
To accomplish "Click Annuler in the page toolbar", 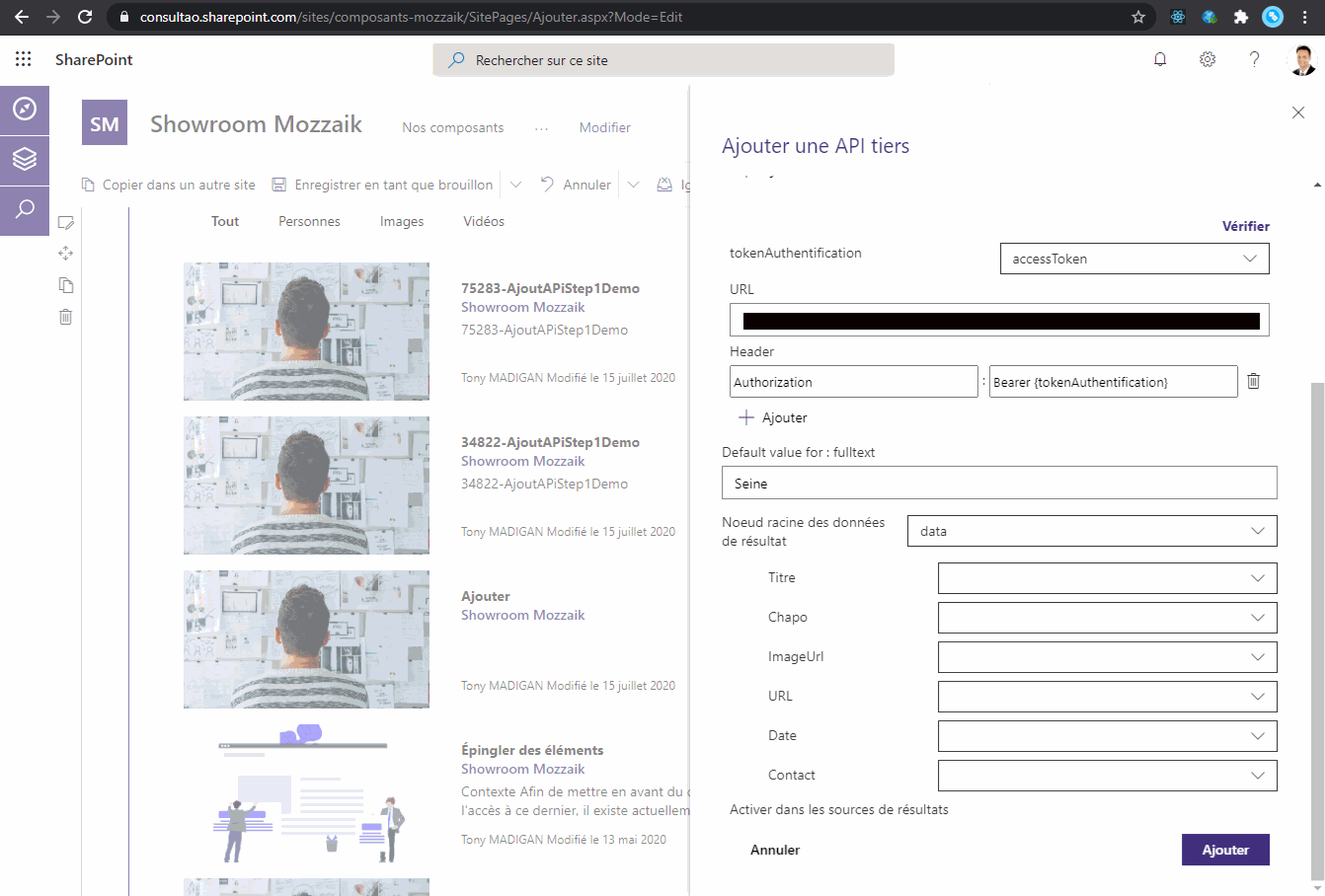I will tap(577, 185).
